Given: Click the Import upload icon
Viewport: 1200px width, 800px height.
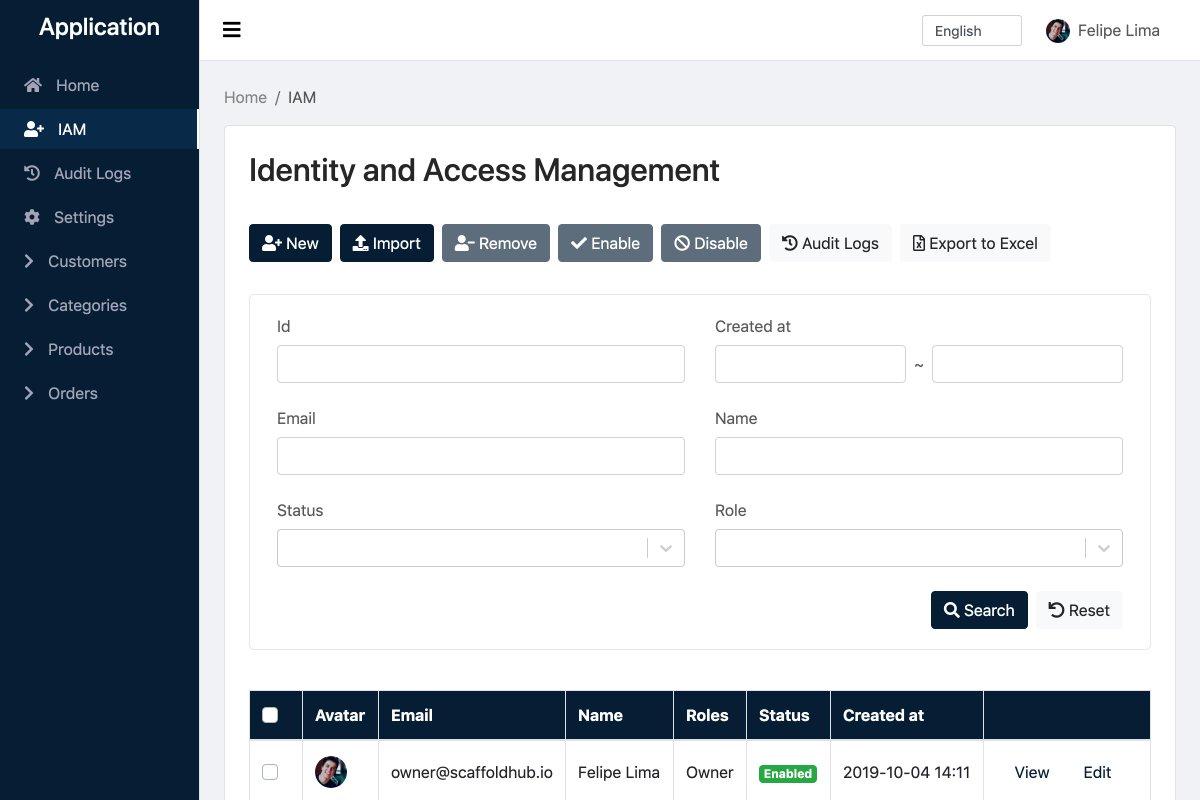Looking at the screenshot, I should click(x=361, y=243).
